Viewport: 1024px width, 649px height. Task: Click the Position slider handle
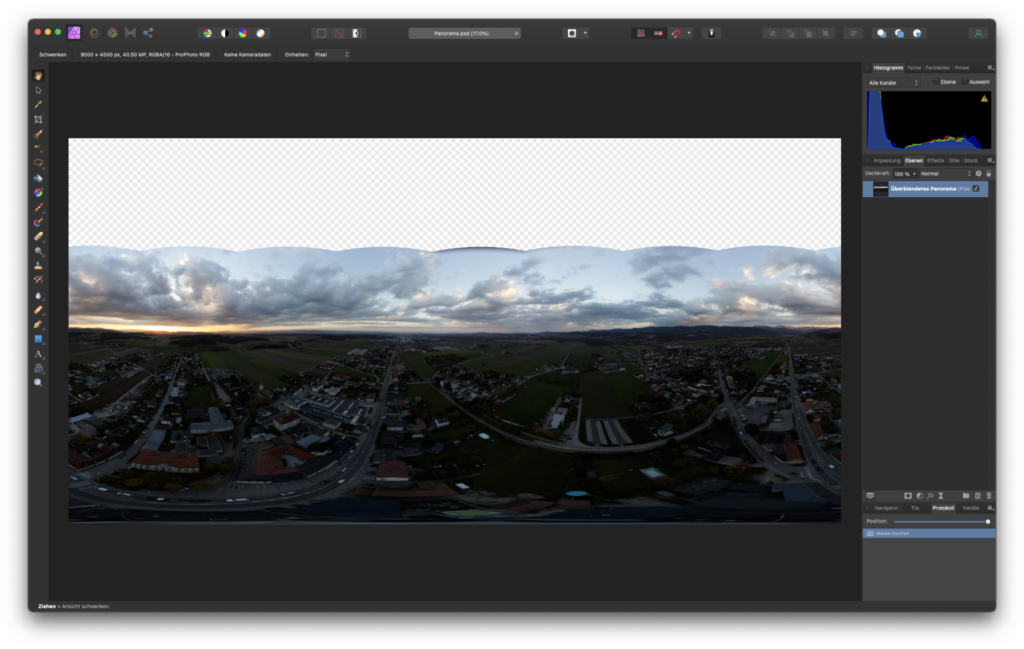(x=987, y=522)
